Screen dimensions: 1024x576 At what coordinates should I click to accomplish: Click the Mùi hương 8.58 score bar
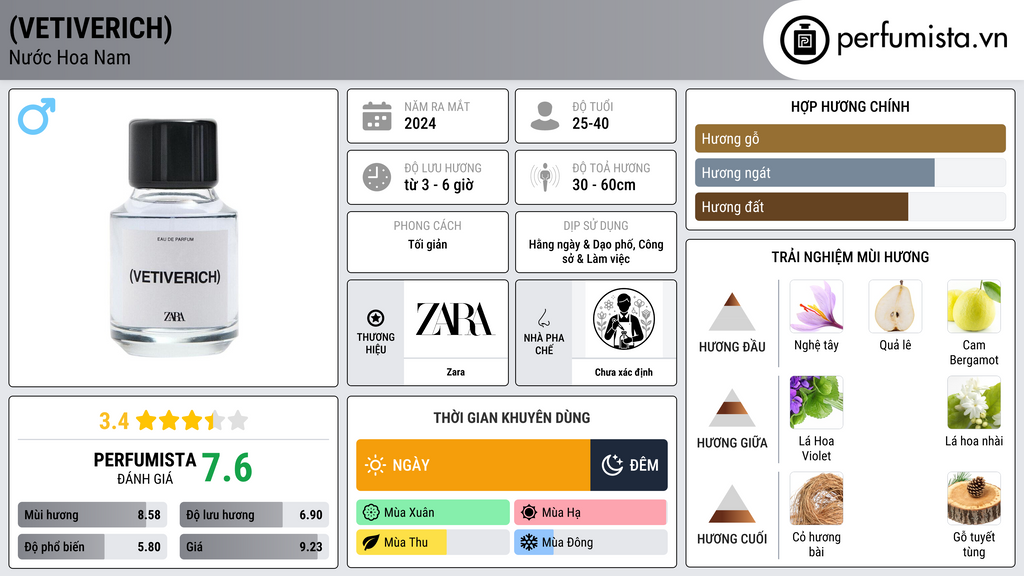93,515
